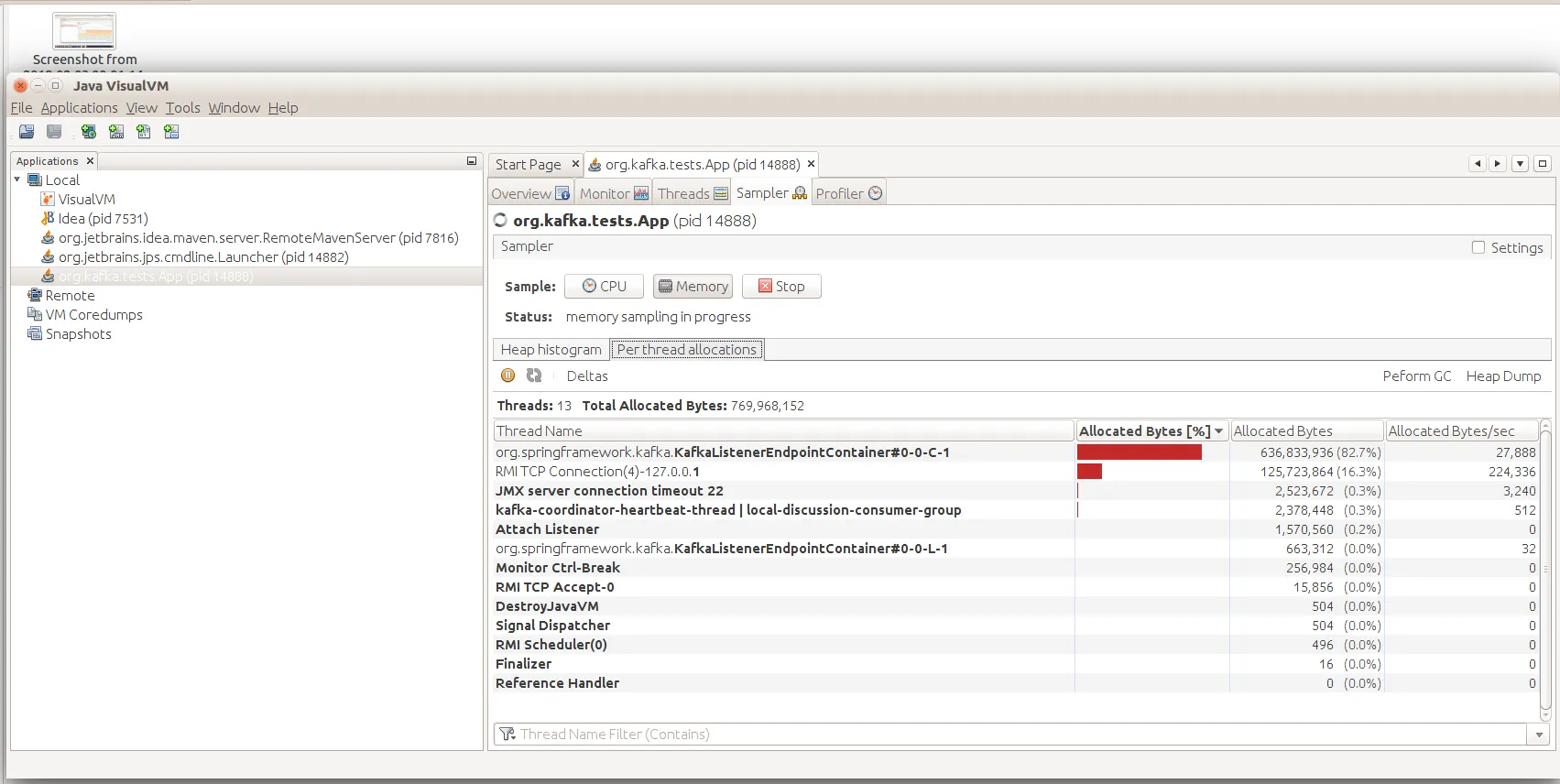The image size is (1560, 784).
Task: Select the Sampler tab
Action: pyautogui.click(x=771, y=193)
